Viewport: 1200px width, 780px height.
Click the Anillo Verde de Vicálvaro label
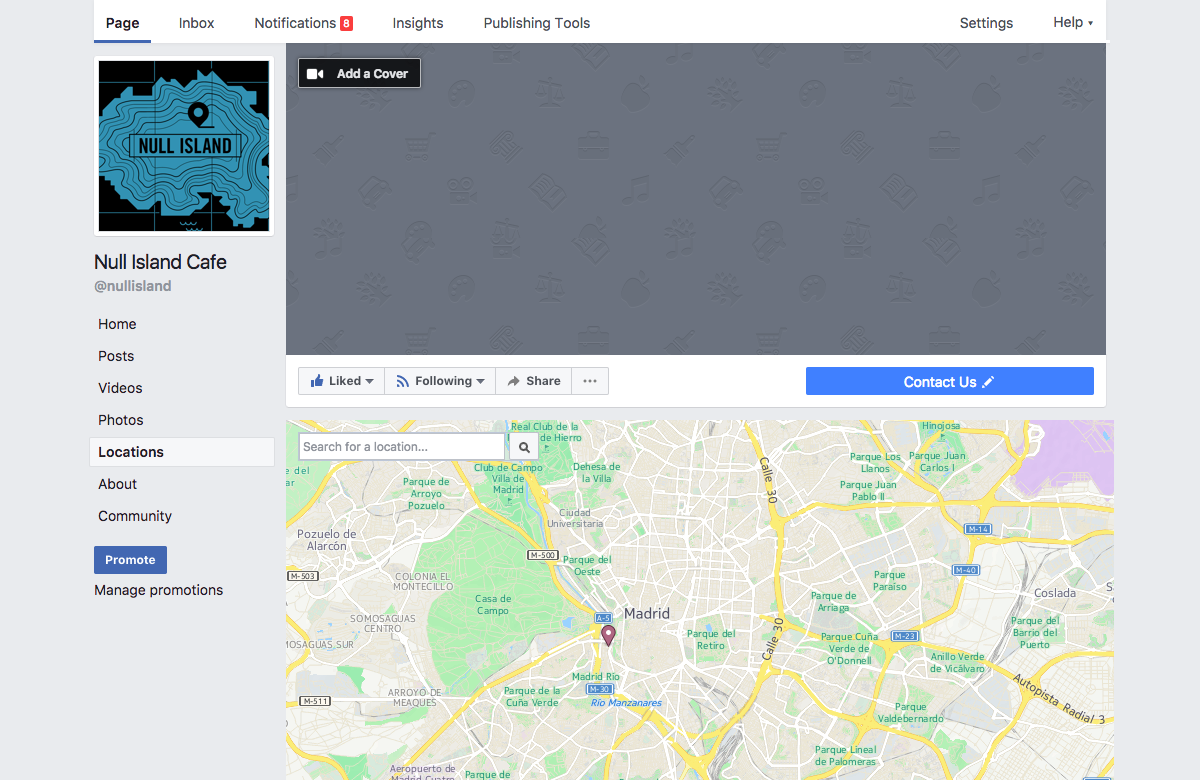click(958, 663)
